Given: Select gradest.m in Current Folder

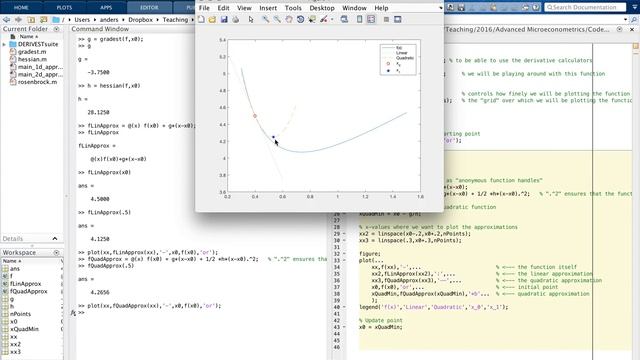Looking at the screenshot, I should [x=32, y=52].
